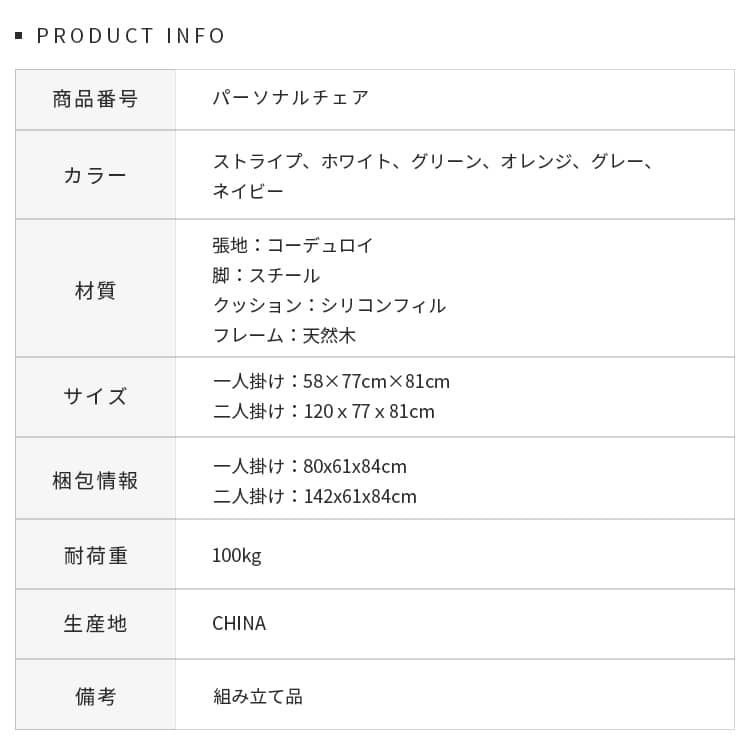Click the 脚：スチール material line
750x750 pixels.
coord(266,275)
